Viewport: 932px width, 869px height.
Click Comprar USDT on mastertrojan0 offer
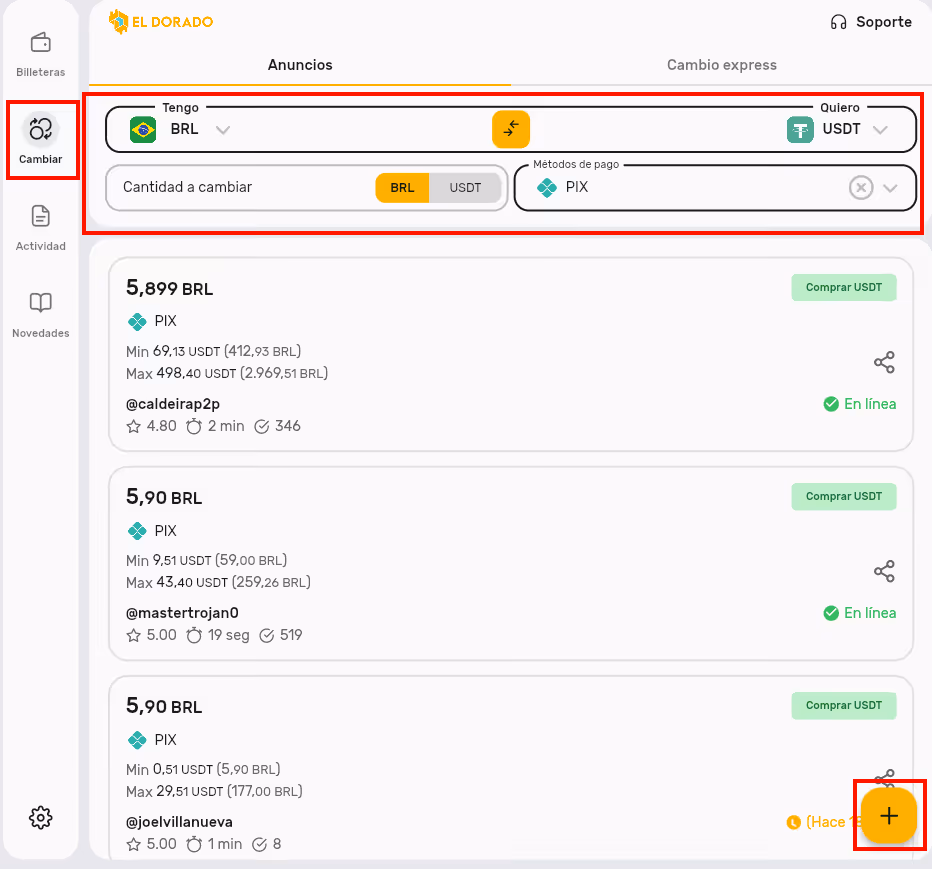pos(843,497)
